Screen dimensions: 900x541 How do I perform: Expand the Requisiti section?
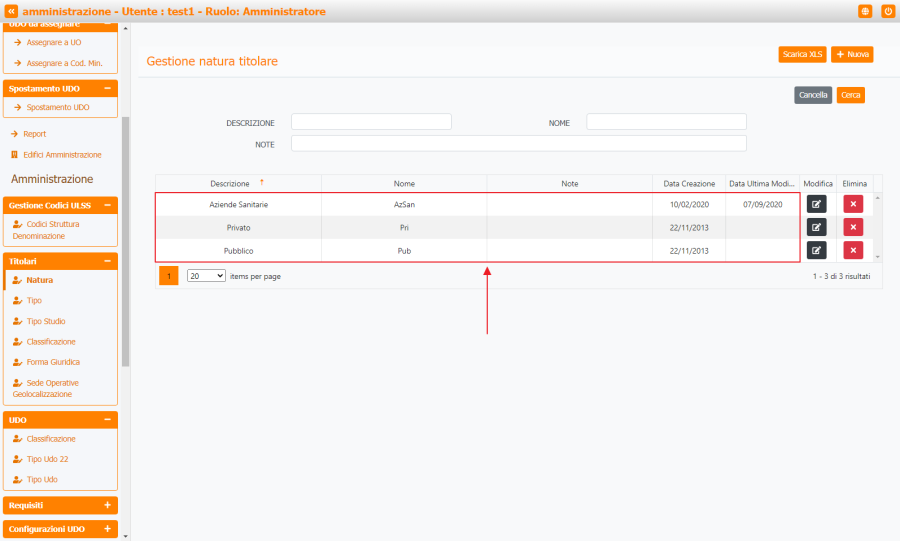(107, 505)
